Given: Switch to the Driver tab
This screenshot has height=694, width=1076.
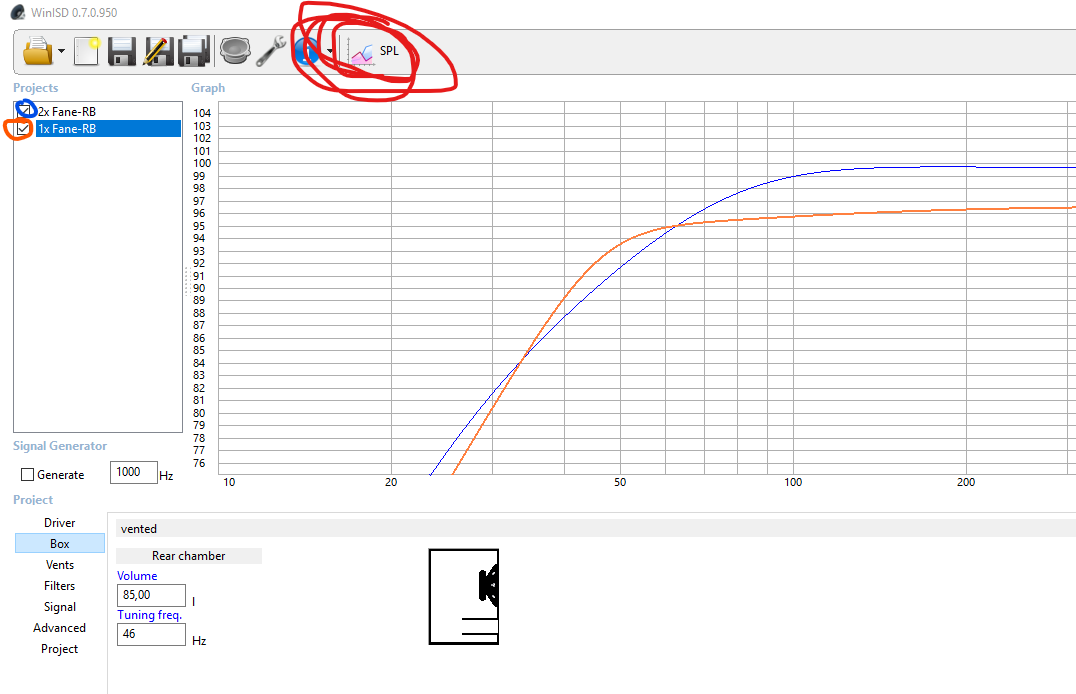Looking at the screenshot, I should tap(60, 523).
